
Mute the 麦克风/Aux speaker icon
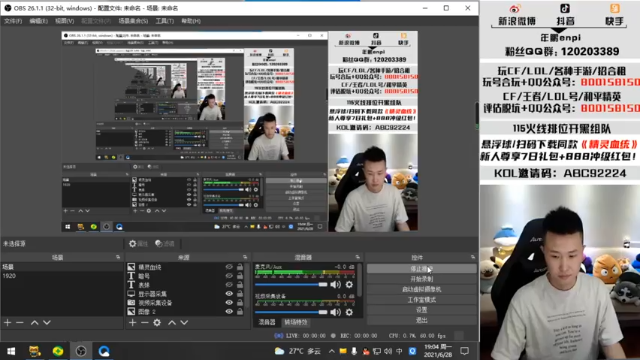pyautogui.click(x=336, y=284)
